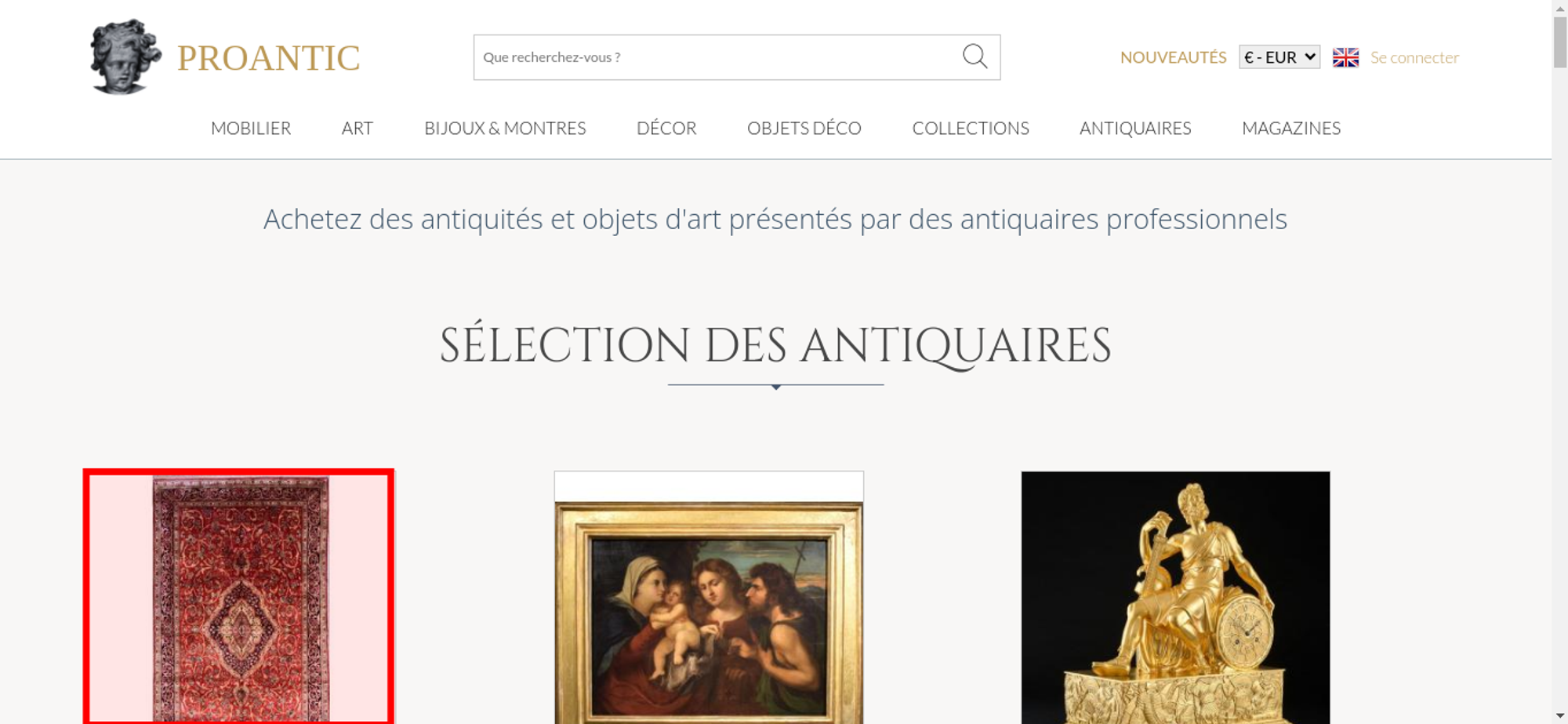Click the magnifying glass search icon

pyautogui.click(x=975, y=56)
